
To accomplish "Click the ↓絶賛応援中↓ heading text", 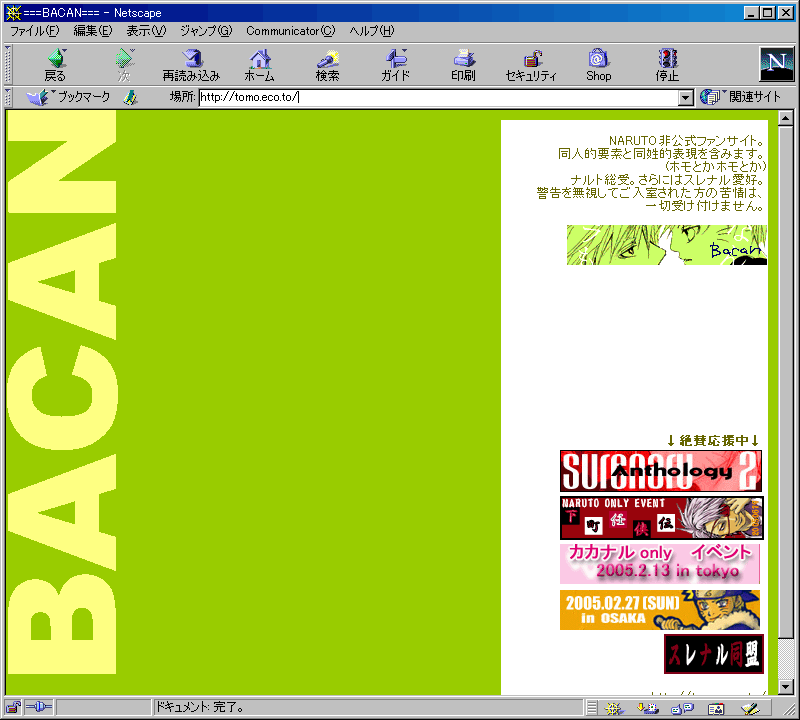I will pos(713,440).
